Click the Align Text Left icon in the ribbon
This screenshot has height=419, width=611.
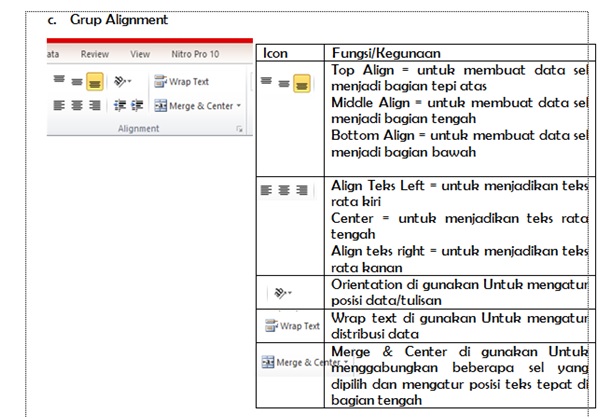click(59, 105)
